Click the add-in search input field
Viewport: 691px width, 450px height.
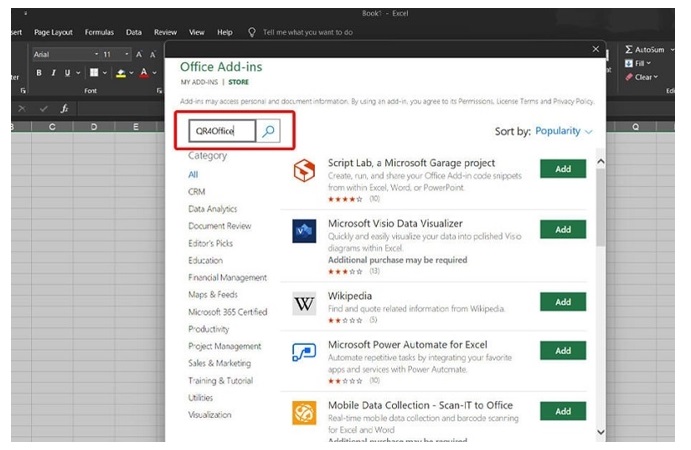coord(221,131)
